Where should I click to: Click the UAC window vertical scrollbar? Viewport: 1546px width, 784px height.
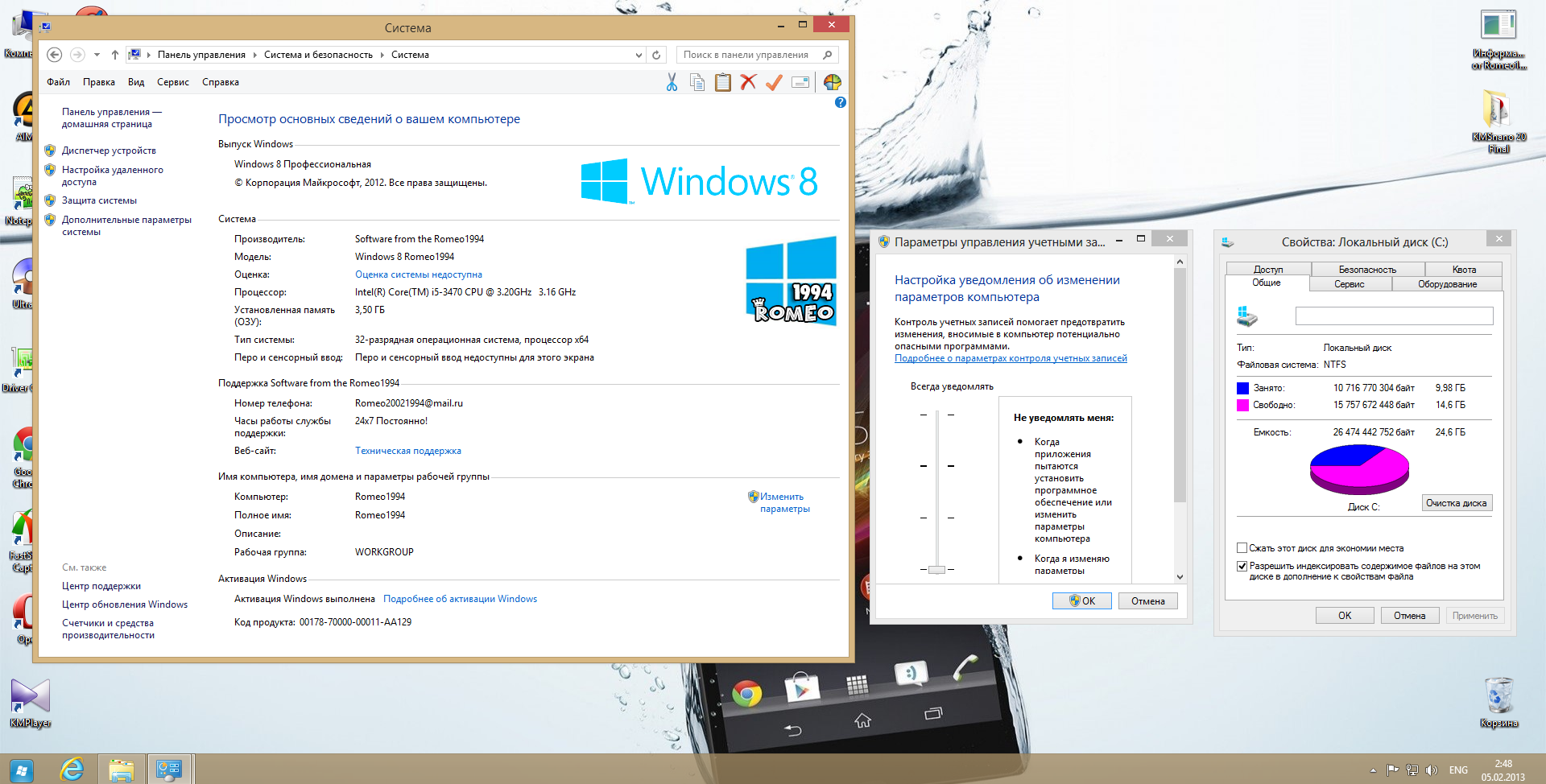(1180, 419)
